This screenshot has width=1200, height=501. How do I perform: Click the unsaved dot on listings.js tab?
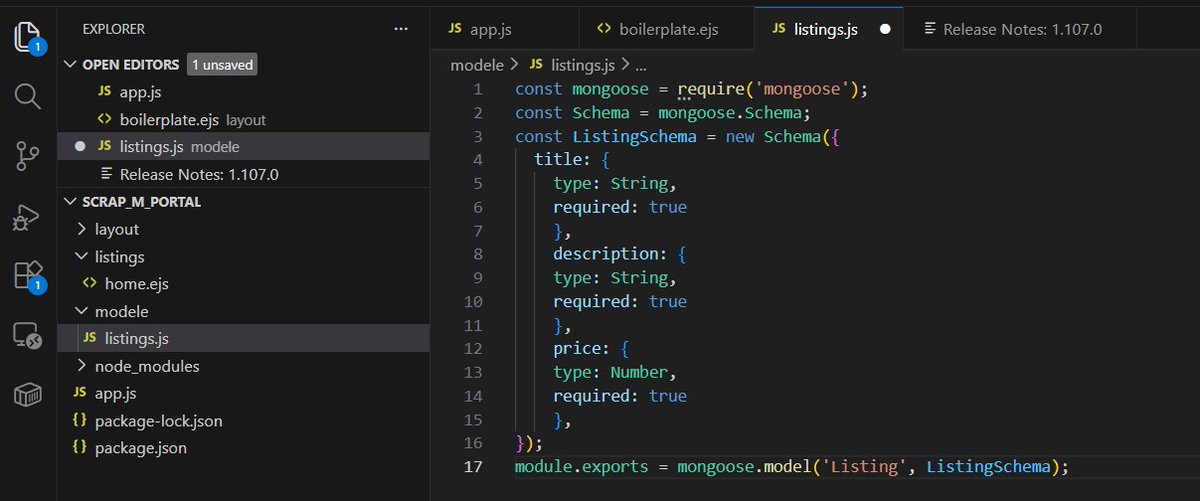[884, 29]
